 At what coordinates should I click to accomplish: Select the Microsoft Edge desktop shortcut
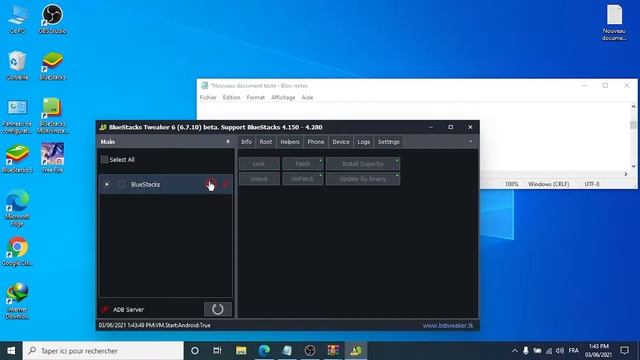point(17,208)
